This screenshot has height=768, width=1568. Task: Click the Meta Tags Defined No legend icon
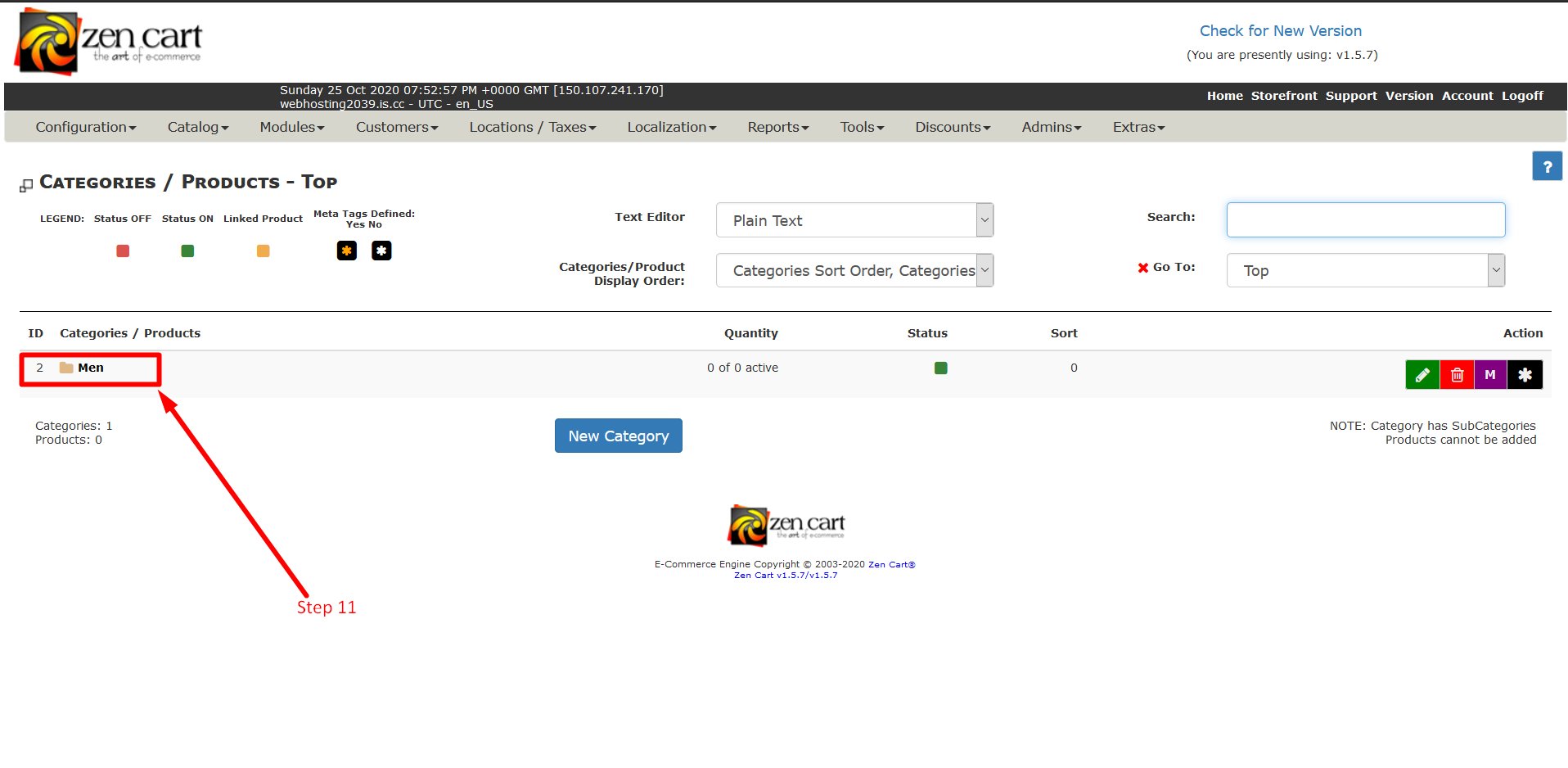click(x=381, y=251)
